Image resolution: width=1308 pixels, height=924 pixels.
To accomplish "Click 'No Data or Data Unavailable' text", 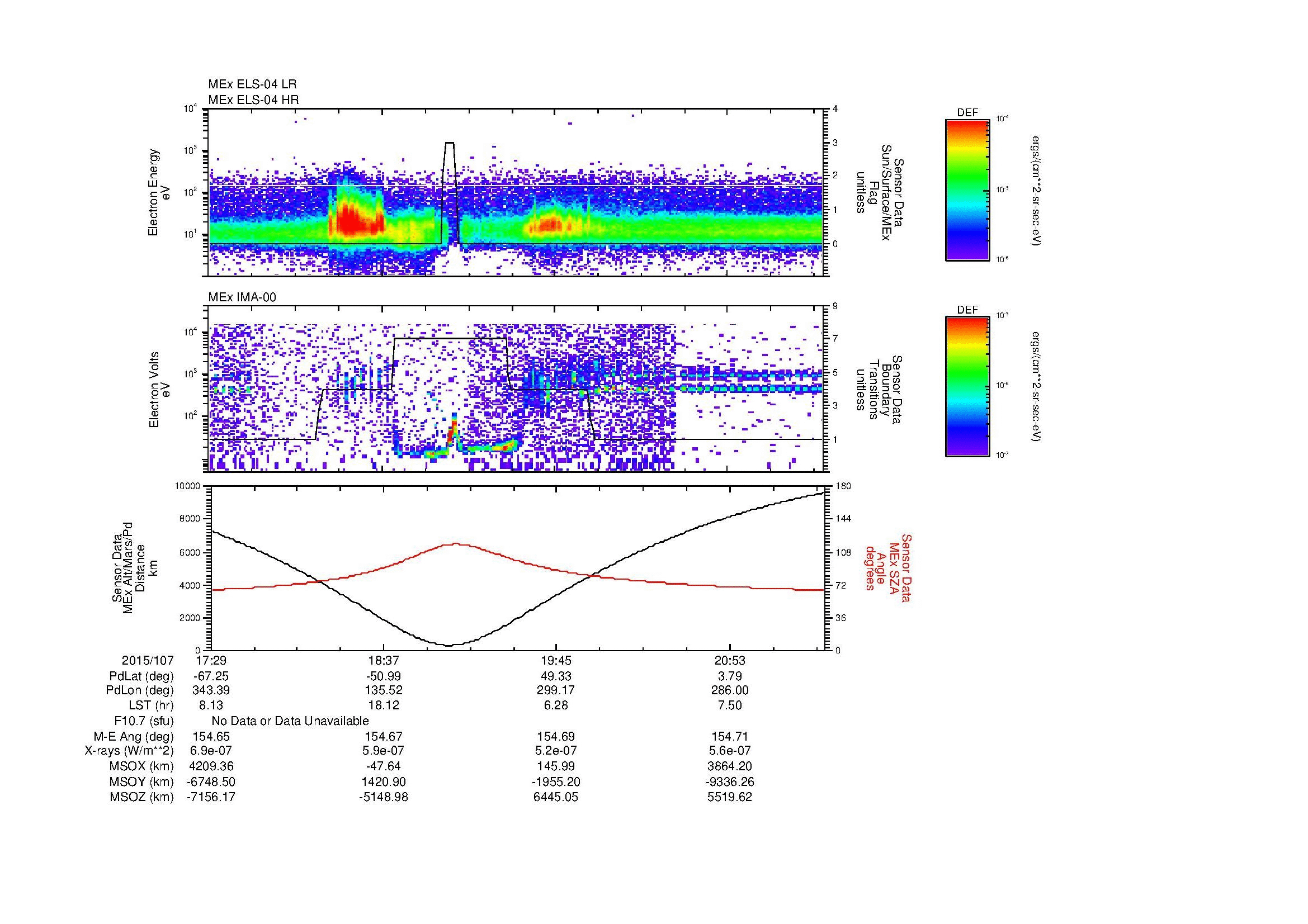I will click(x=290, y=721).
